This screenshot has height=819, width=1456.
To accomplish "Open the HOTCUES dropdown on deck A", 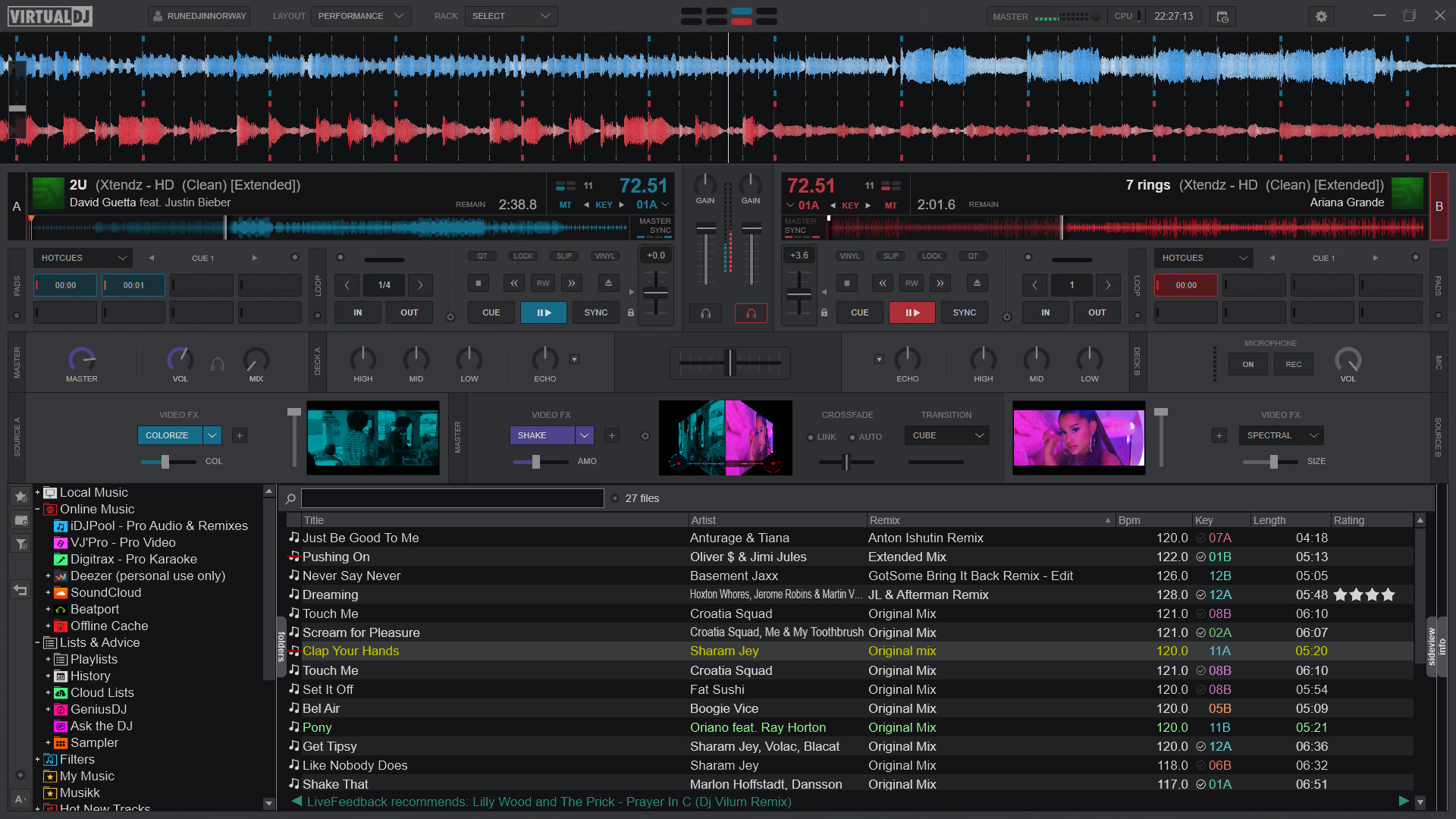I will coord(82,258).
